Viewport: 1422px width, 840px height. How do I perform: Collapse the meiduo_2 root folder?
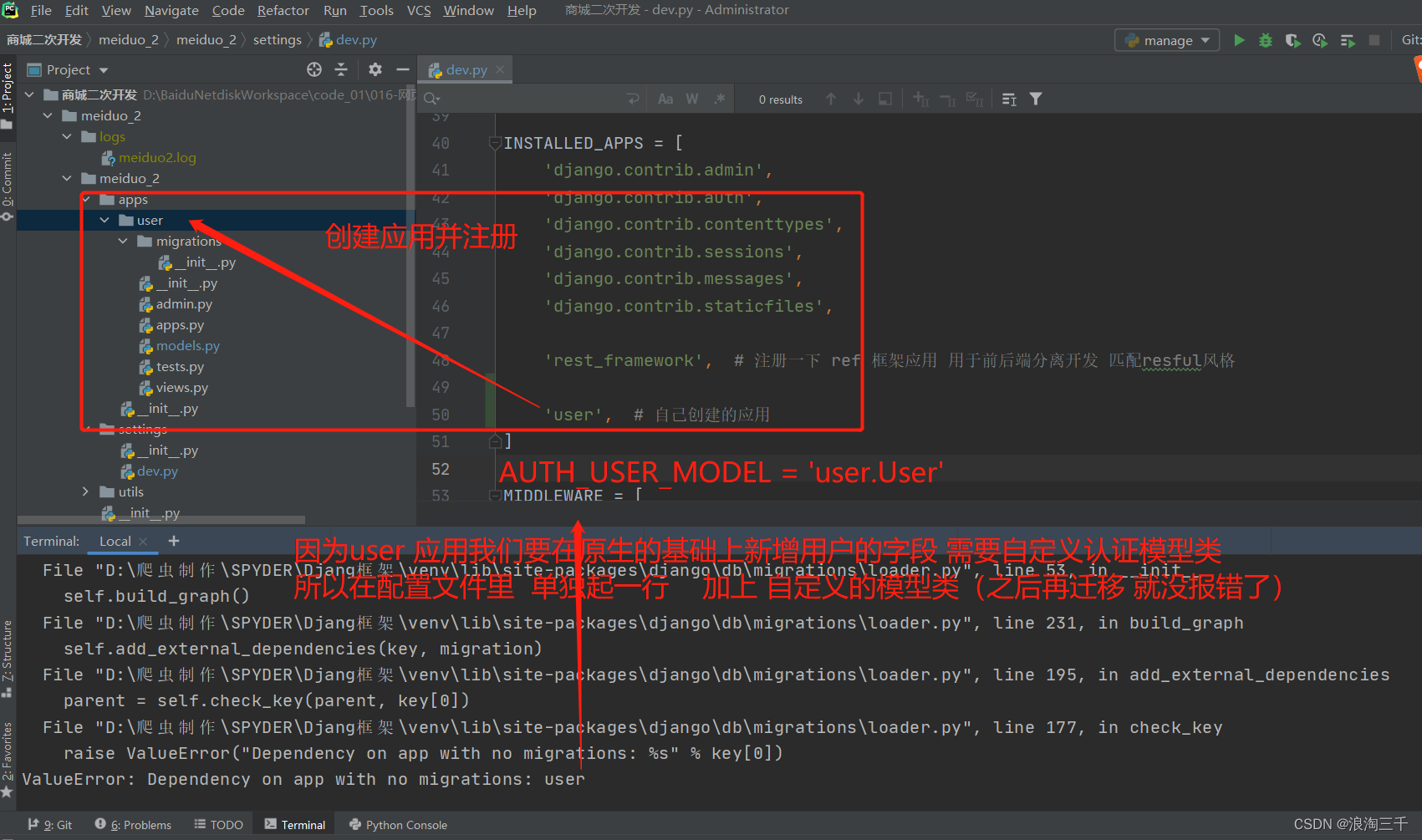coord(48,115)
